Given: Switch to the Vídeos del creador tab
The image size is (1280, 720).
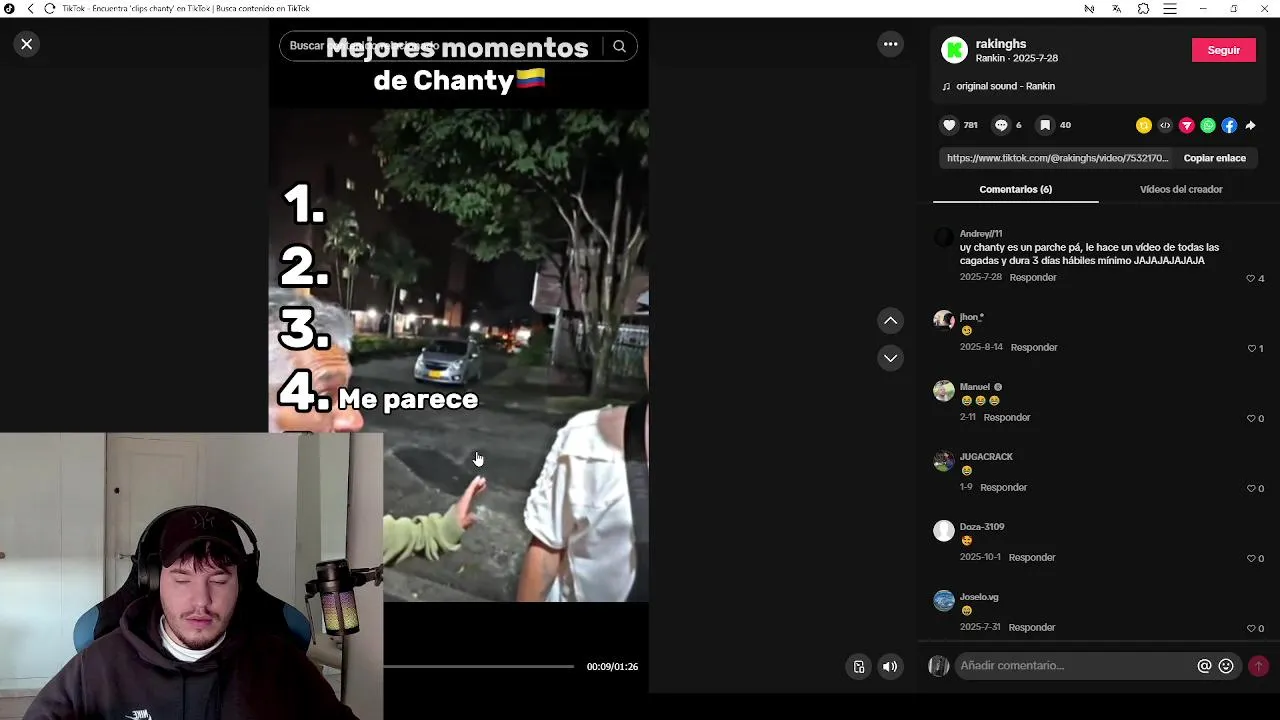Looking at the screenshot, I should pos(1181,189).
